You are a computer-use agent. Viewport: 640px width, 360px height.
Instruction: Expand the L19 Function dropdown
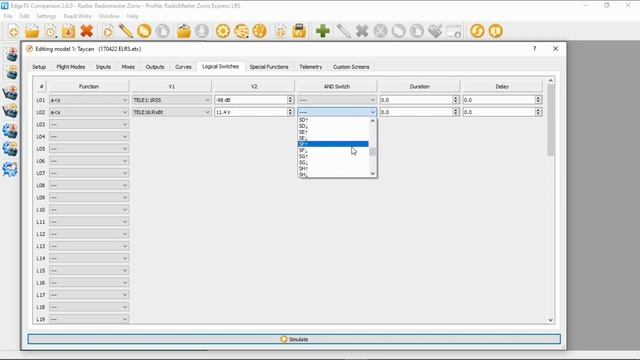(x=89, y=319)
